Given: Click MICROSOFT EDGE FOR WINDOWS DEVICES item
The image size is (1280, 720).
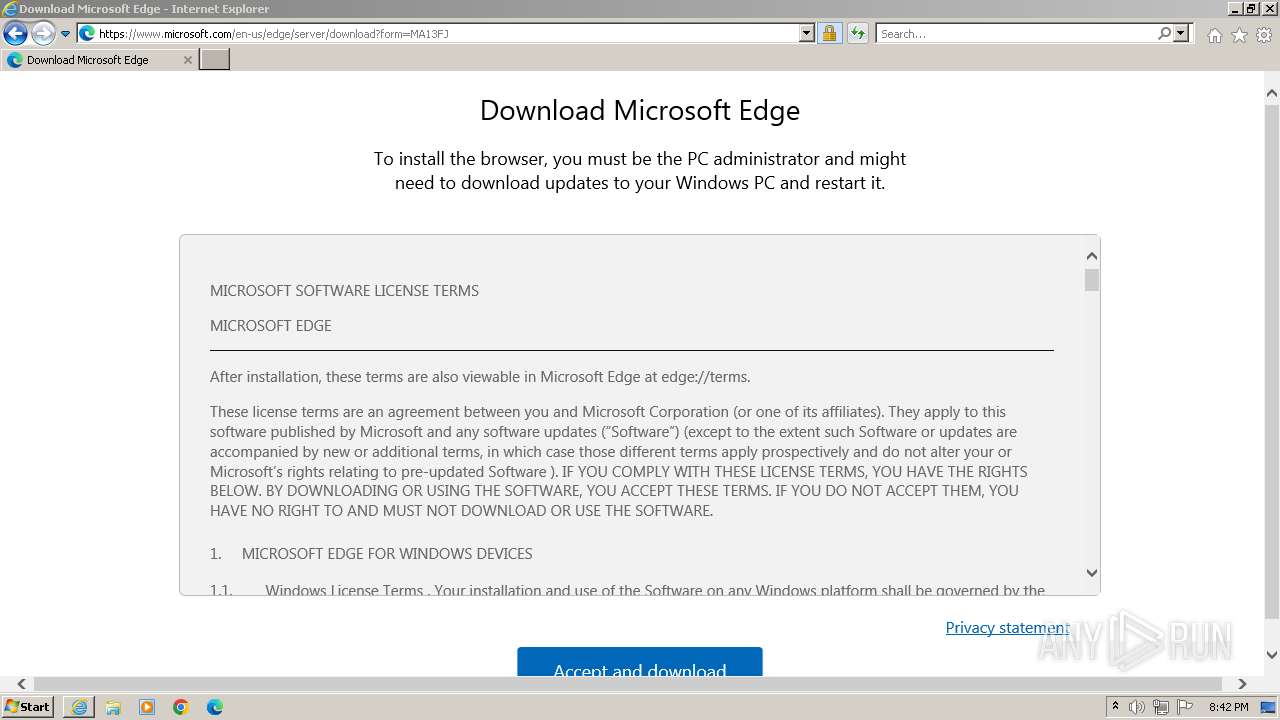Looking at the screenshot, I should pos(387,554).
